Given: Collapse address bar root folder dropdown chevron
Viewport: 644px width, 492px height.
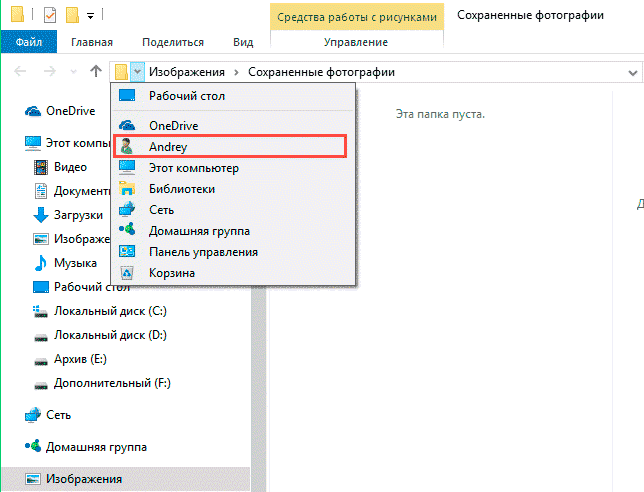Looking at the screenshot, I should 137,72.
